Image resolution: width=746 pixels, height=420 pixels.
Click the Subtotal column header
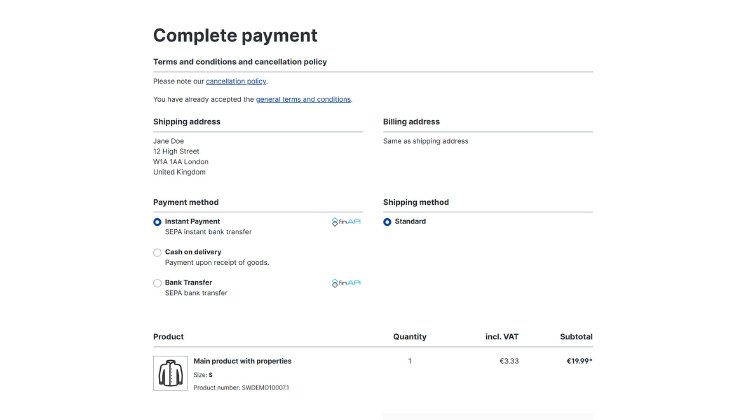[x=576, y=337]
